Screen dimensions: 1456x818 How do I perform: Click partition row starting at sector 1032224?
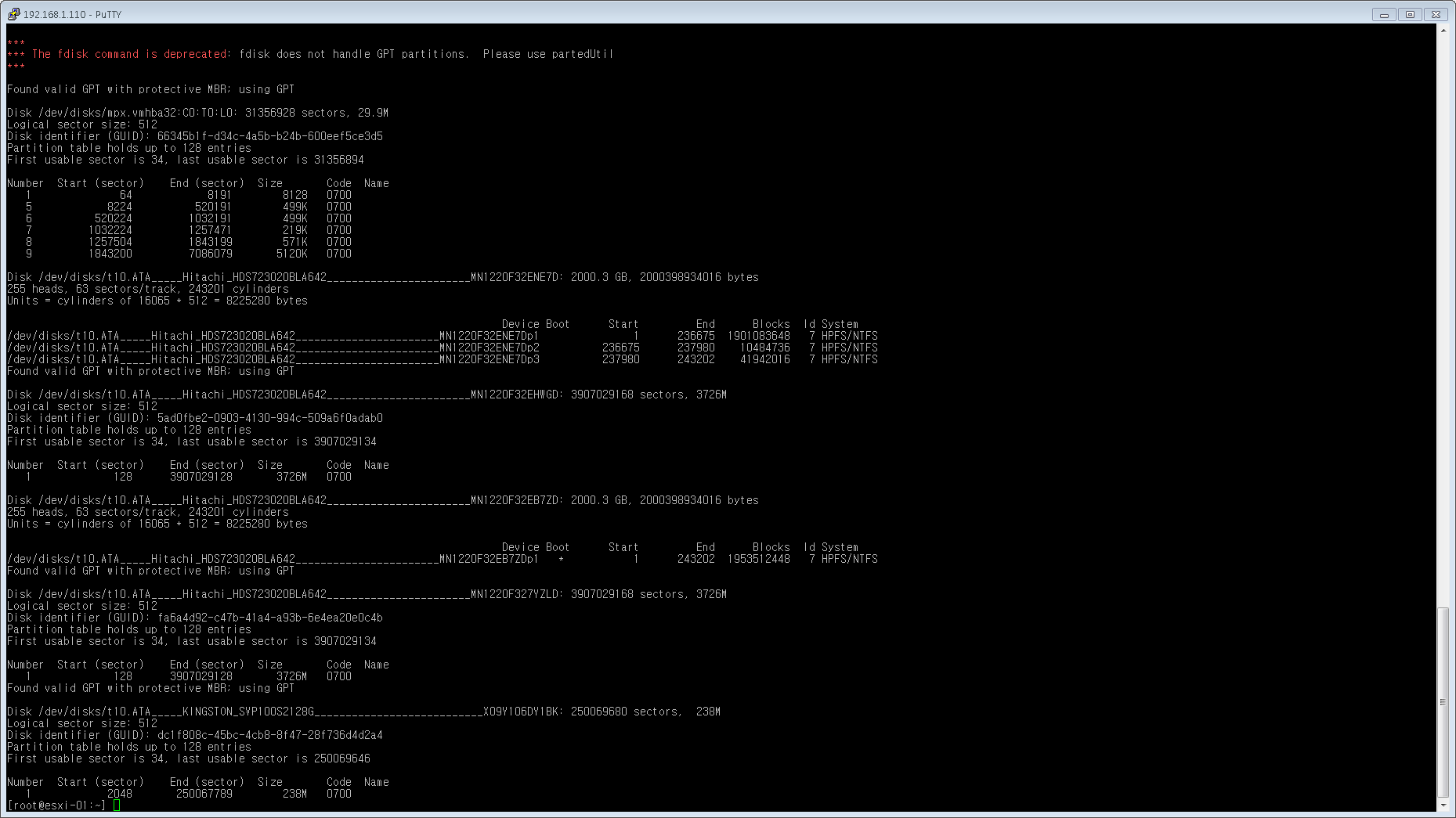pyautogui.click(x=189, y=230)
